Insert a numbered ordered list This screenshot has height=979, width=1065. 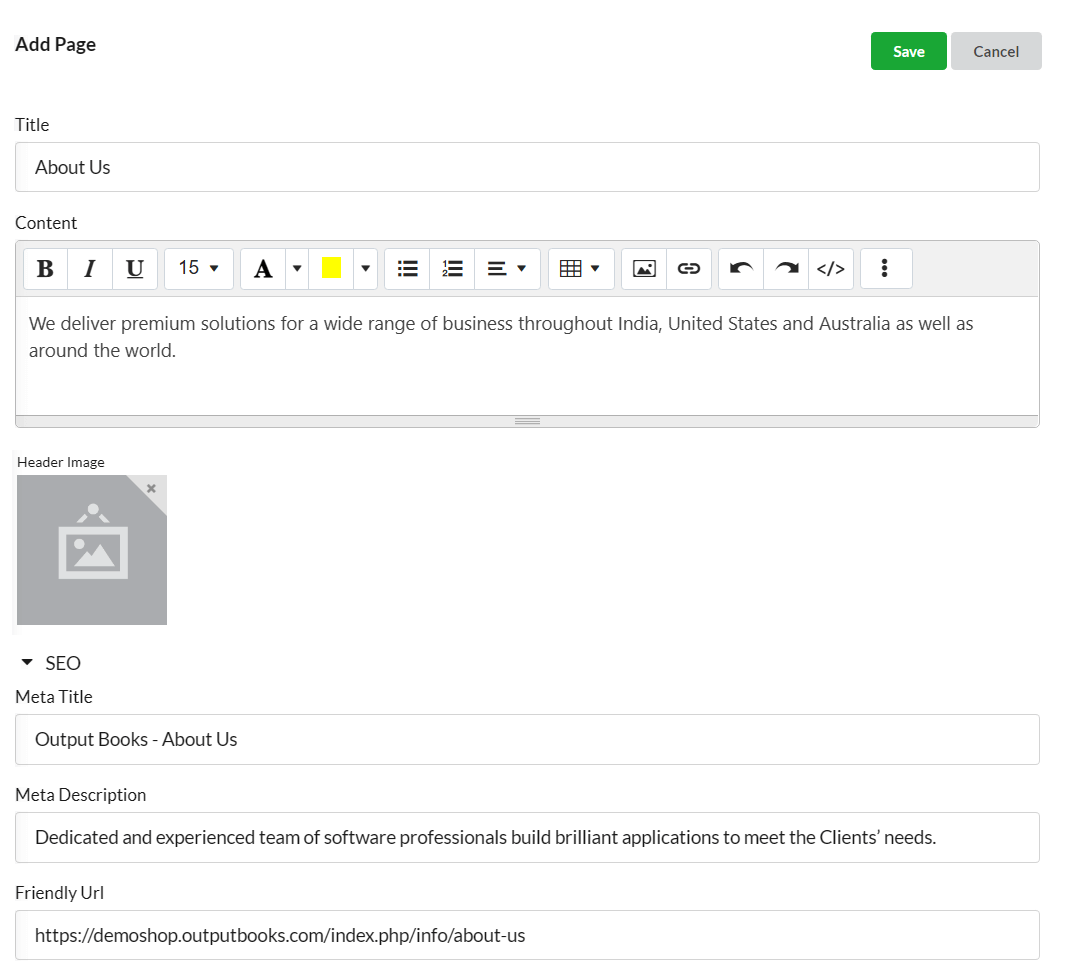[452, 269]
